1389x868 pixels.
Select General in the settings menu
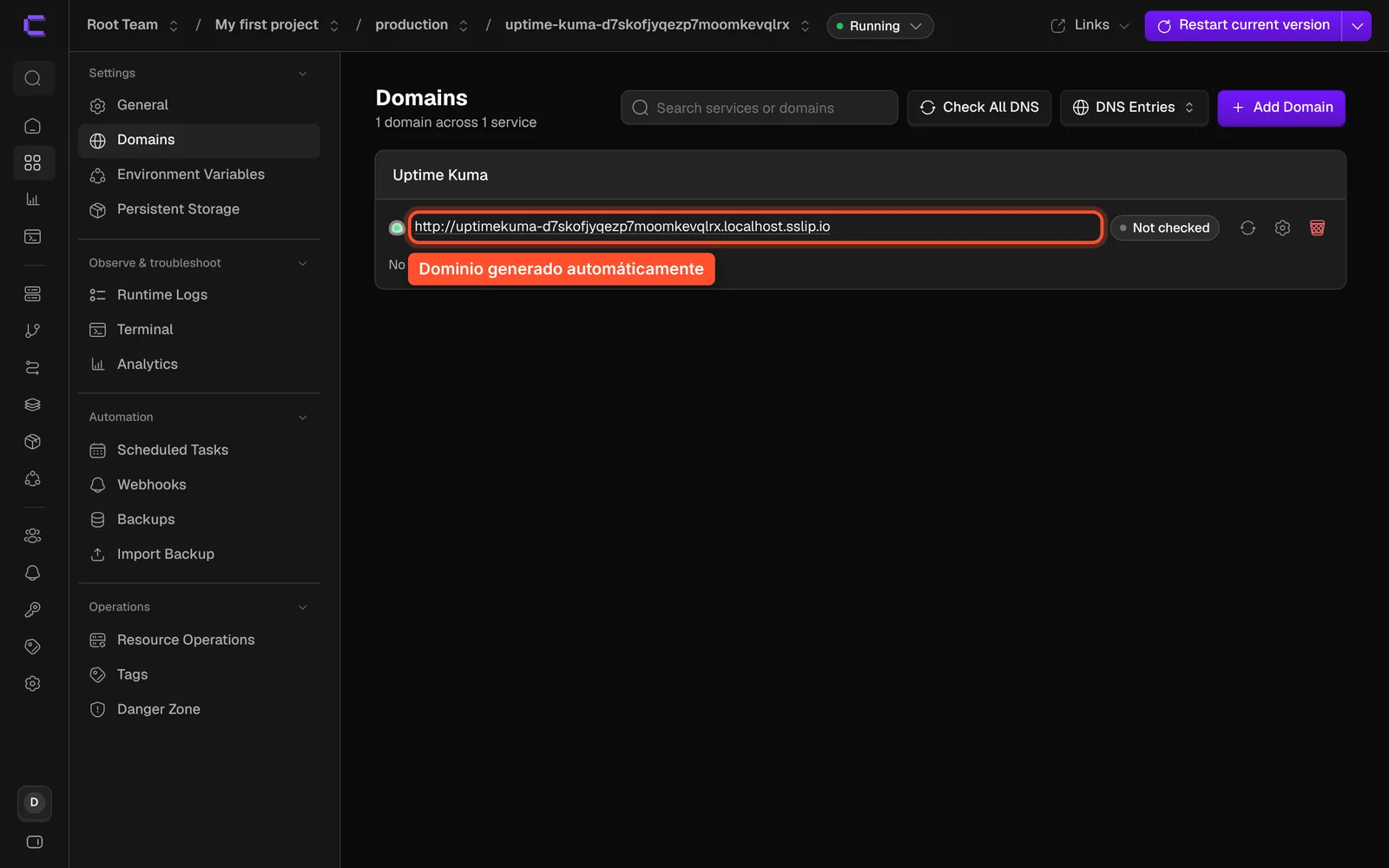pos(199,105)
